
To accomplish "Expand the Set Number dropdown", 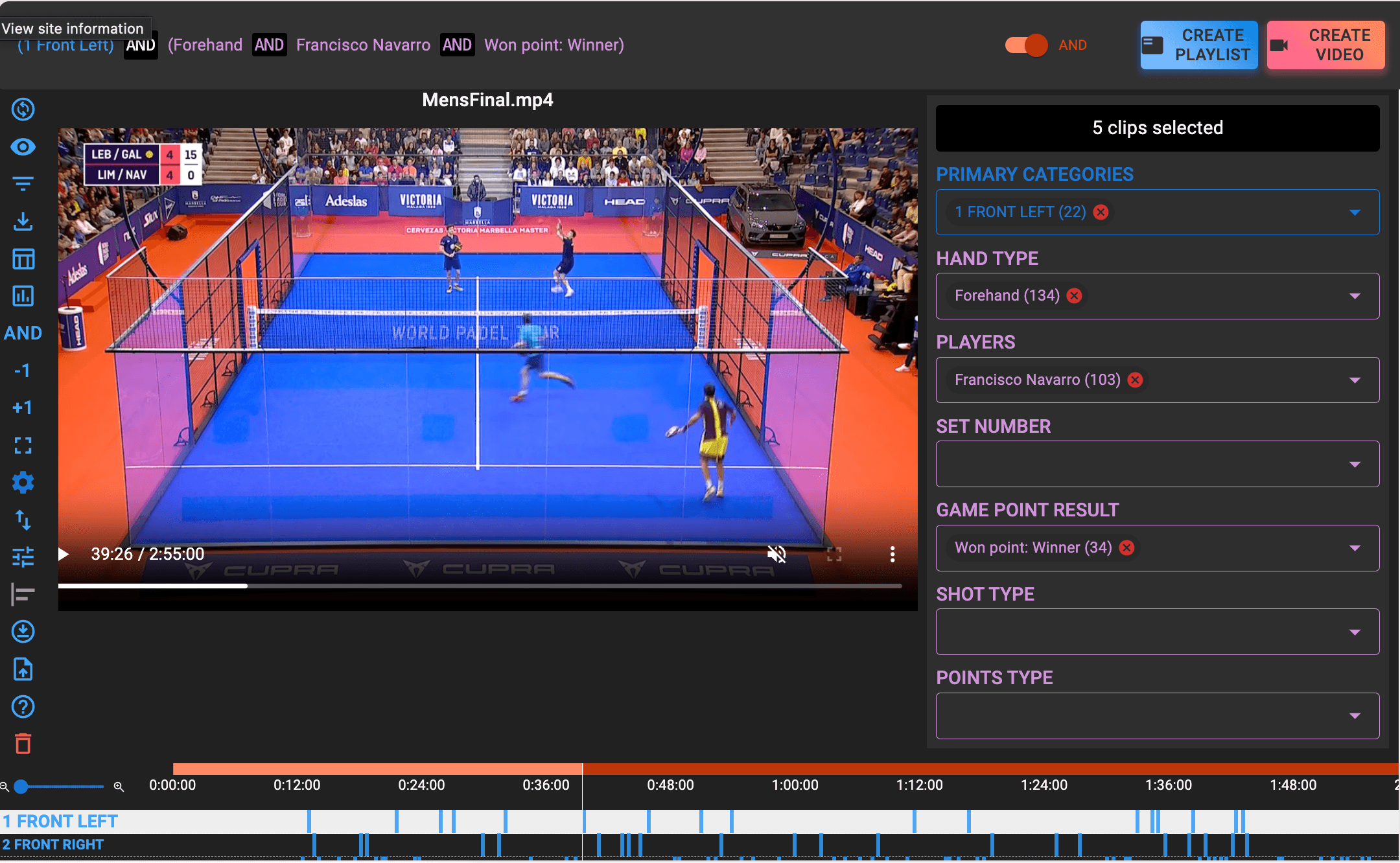I will click(1354, 465).
